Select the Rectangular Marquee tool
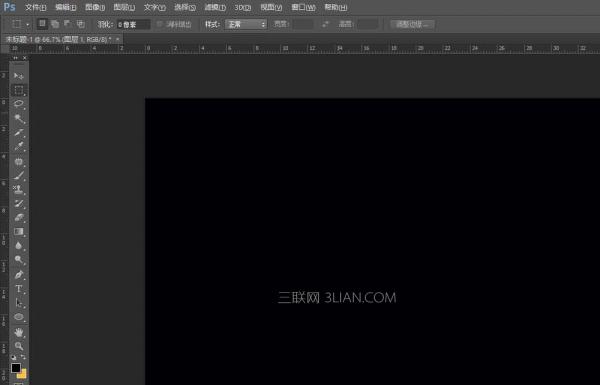Image resolution: width=600 pixels, height=385 pixels. [18, 90]
